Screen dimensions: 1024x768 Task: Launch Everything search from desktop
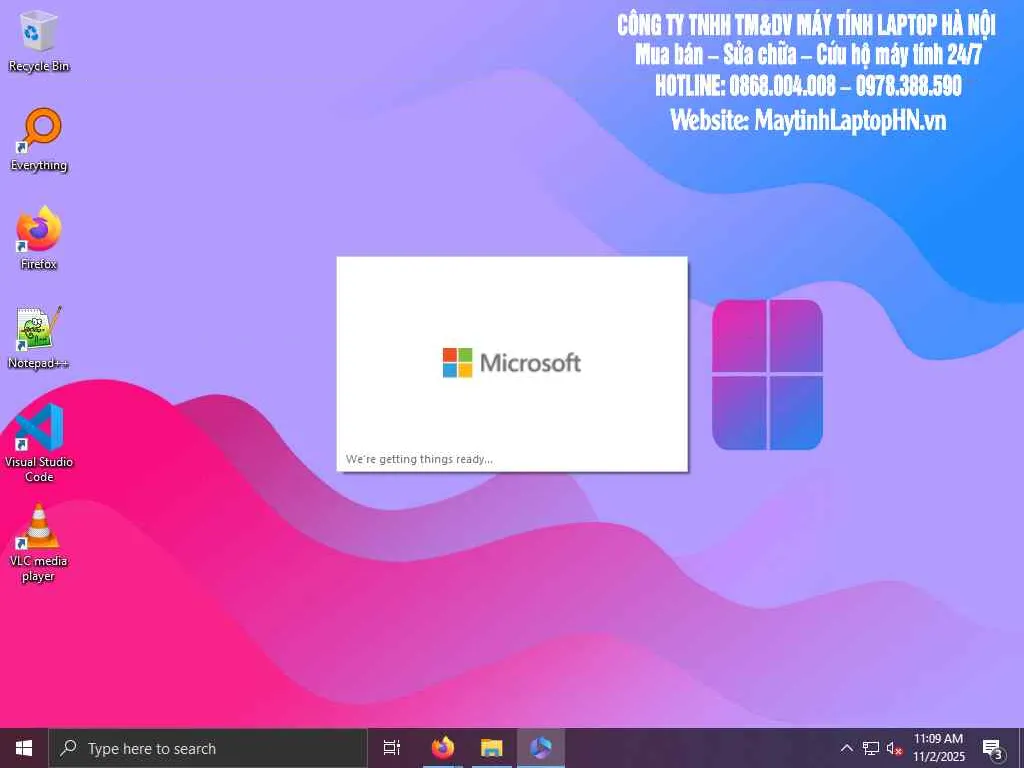click(x=39, y=140)
